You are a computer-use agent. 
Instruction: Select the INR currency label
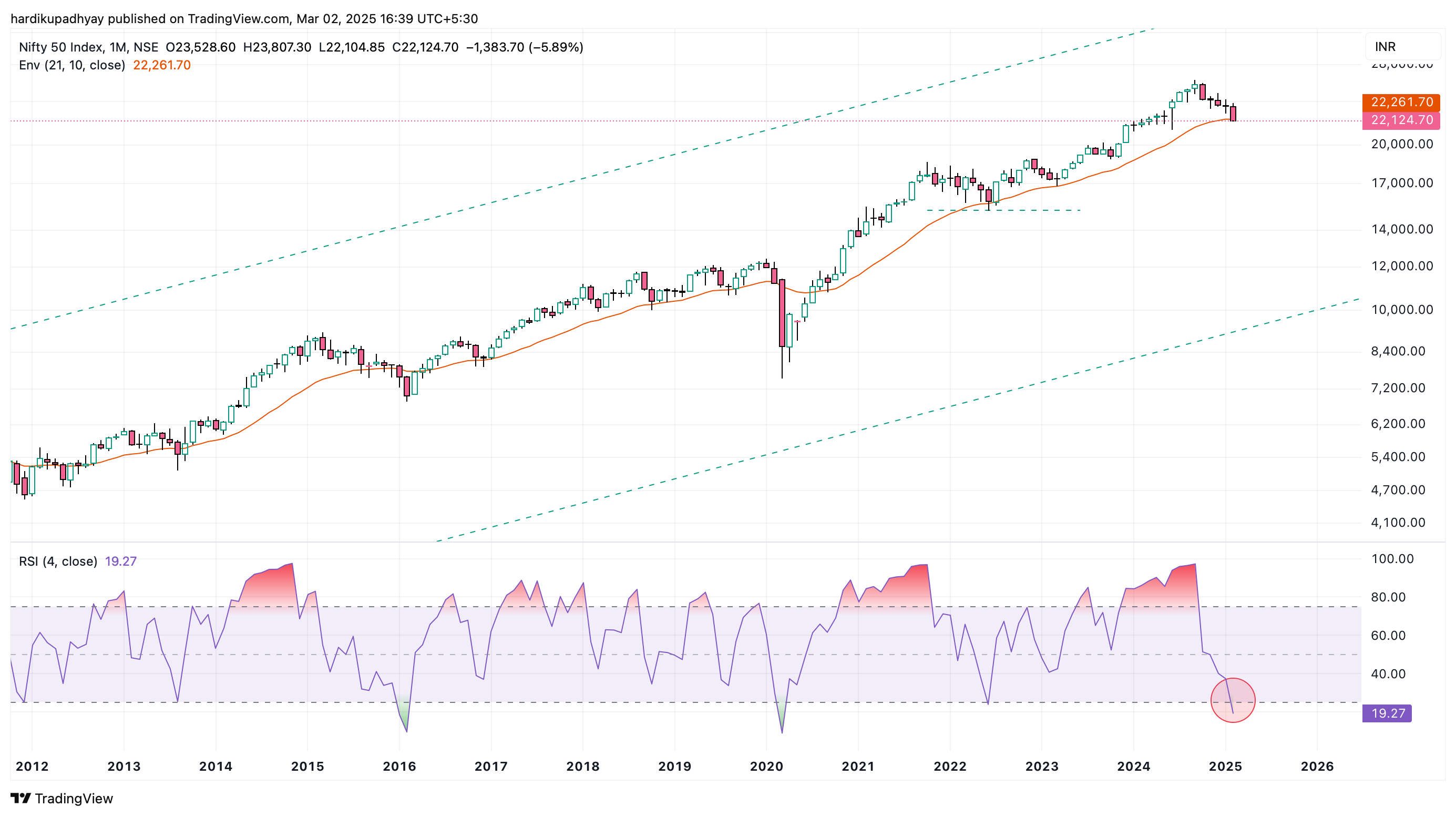pos(1386,47)
